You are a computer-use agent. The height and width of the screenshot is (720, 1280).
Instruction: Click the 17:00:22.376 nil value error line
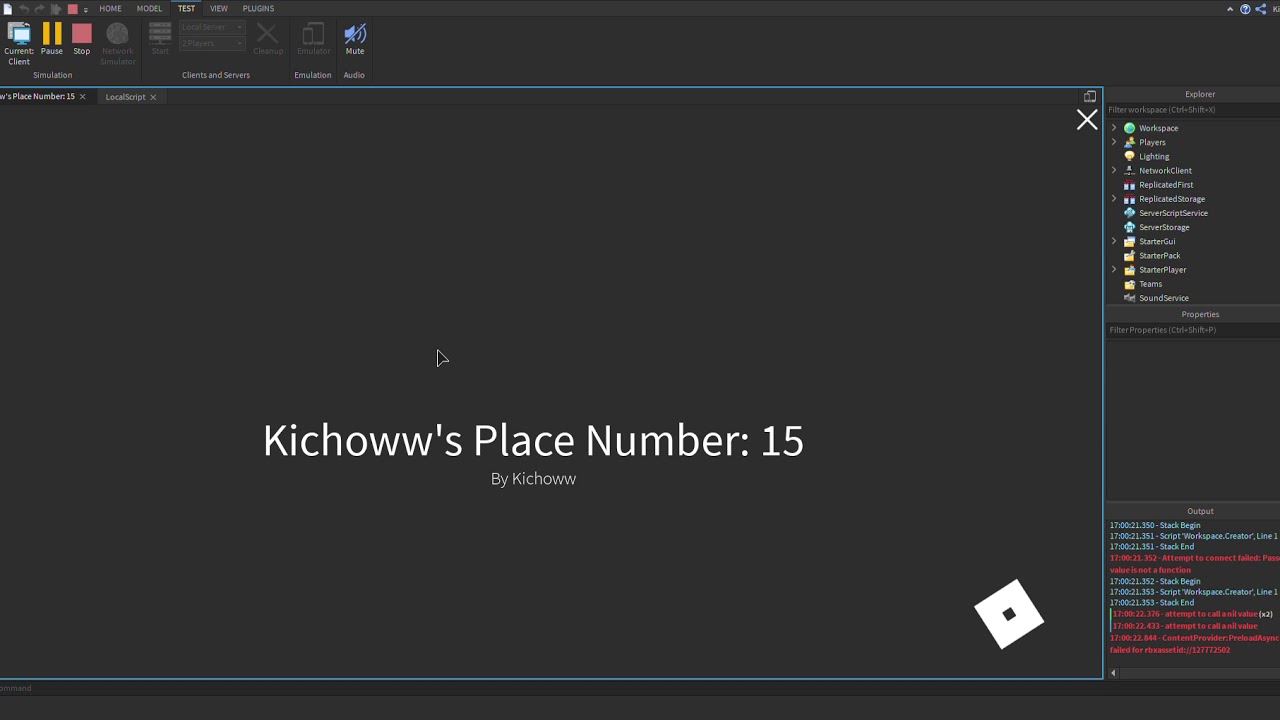click(1192, 614)
